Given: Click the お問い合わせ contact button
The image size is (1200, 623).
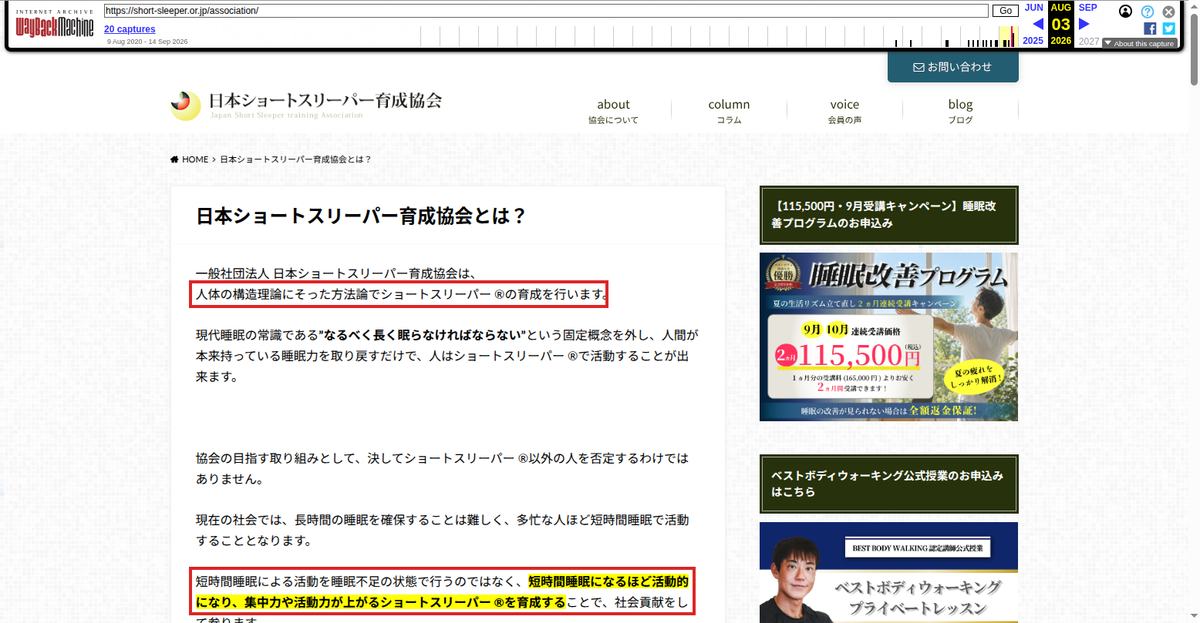Looking at the screenshot, I should click(x=953, y=67).
